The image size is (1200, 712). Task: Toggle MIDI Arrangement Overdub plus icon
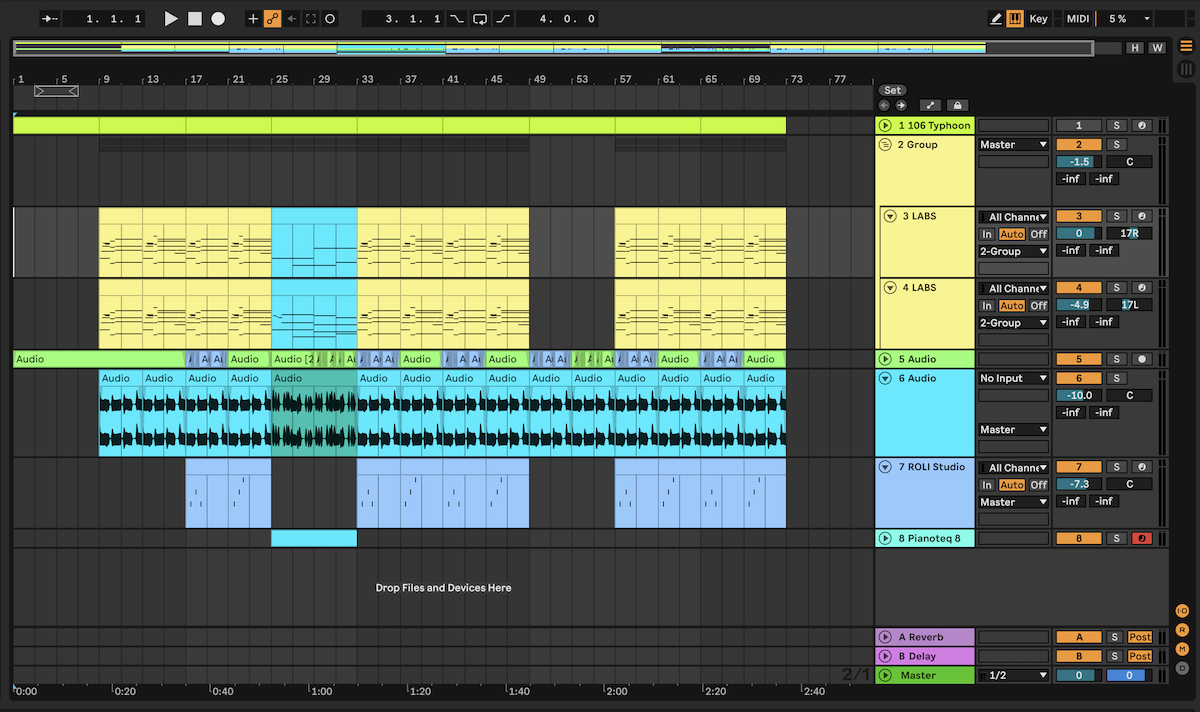click(x=253, y=19)
